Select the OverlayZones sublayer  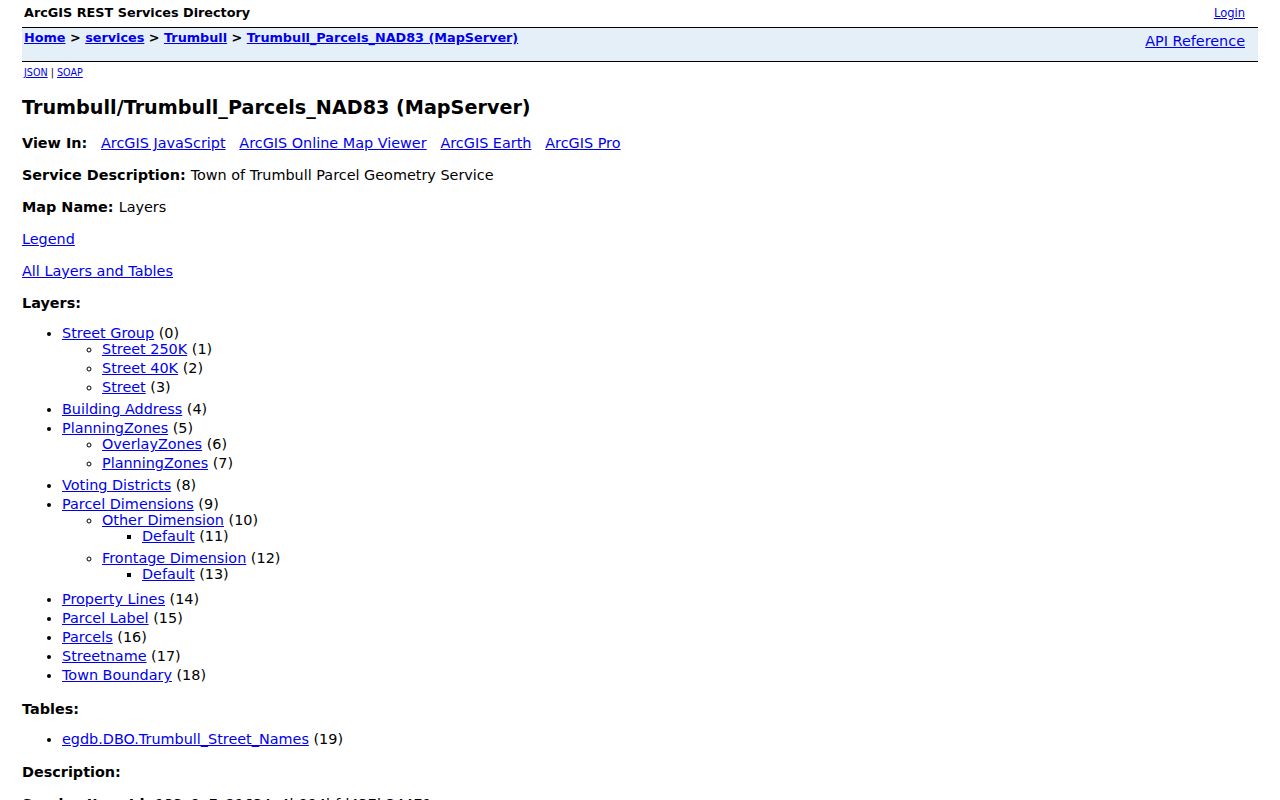click(x=152, y=444)
